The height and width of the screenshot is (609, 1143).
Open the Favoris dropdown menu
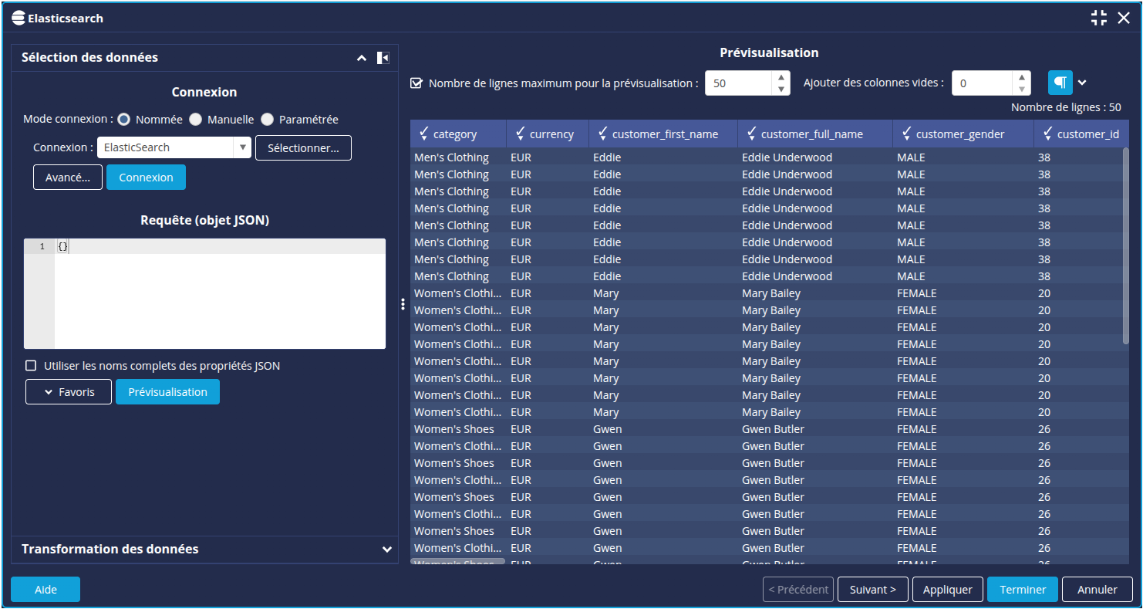tap(68, 392)
